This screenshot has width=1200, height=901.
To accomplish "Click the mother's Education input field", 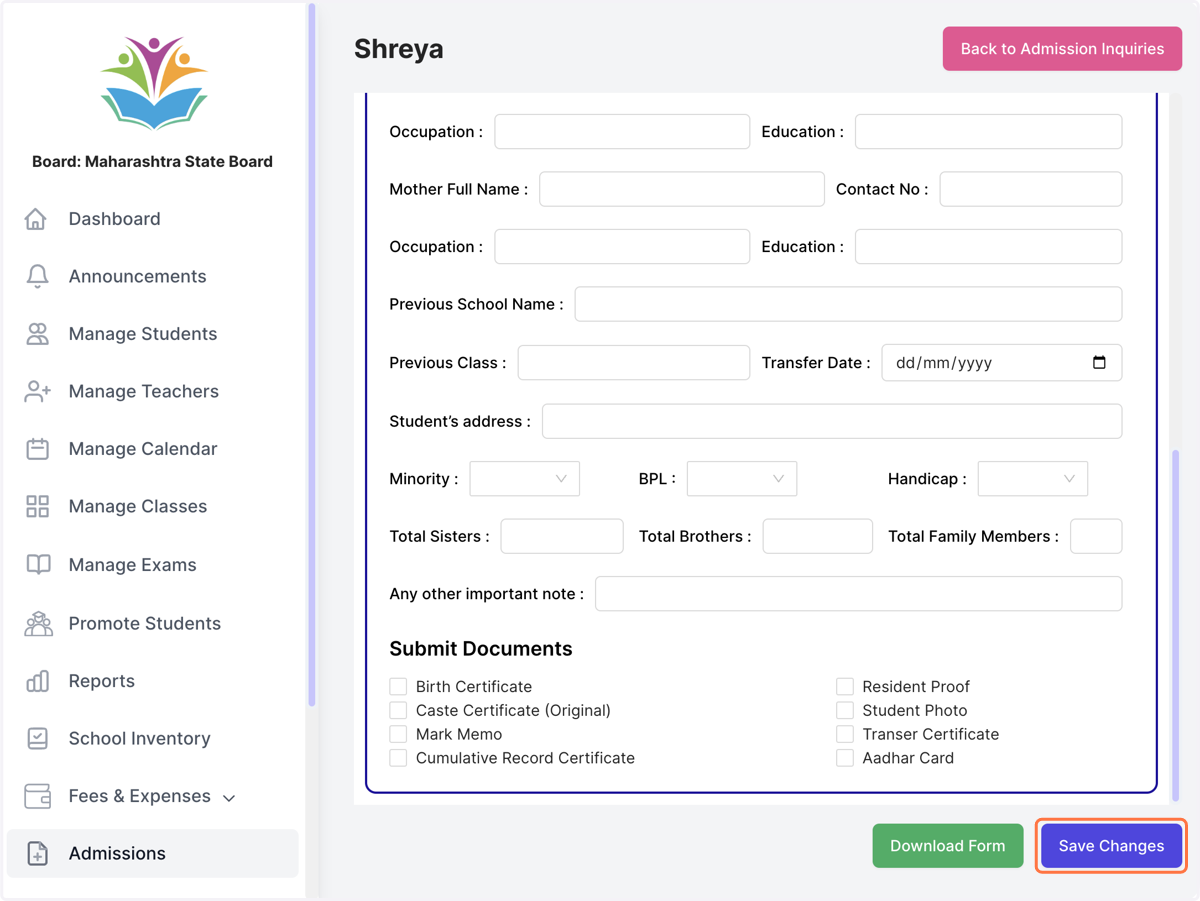I will click(x=988, y=247).
